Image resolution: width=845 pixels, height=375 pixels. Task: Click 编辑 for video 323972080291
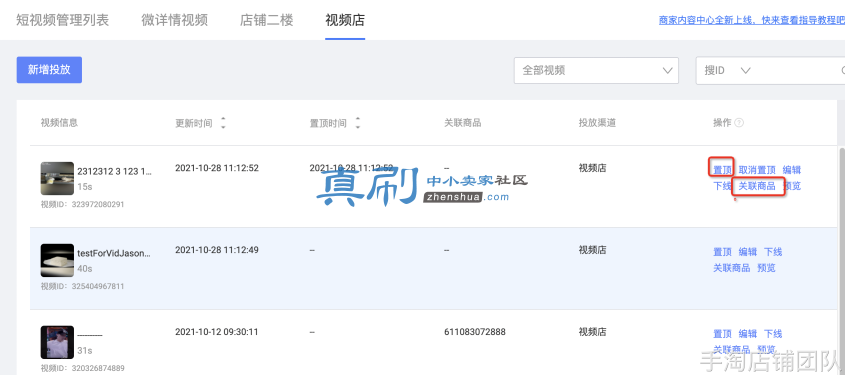792,170
